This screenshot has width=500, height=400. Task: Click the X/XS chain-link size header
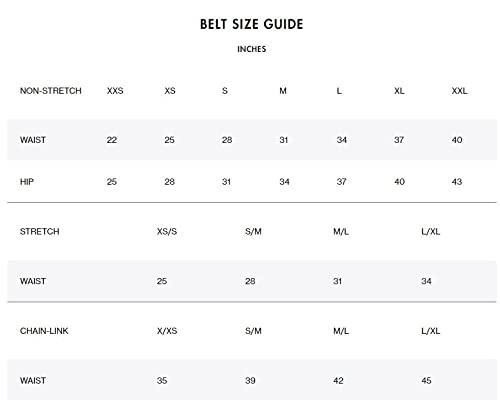pos(167,331)
